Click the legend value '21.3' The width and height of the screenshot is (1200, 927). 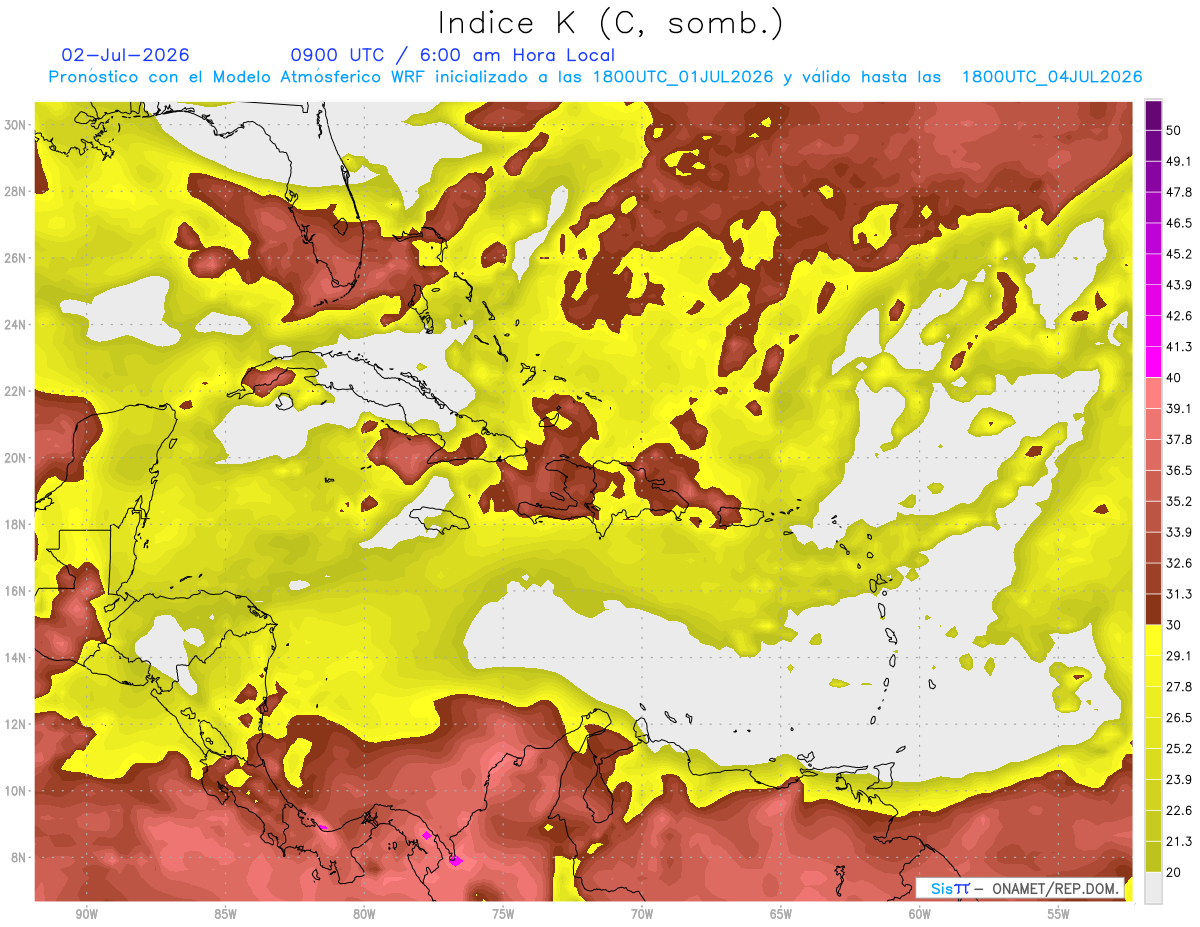(x=1178, y=841)
